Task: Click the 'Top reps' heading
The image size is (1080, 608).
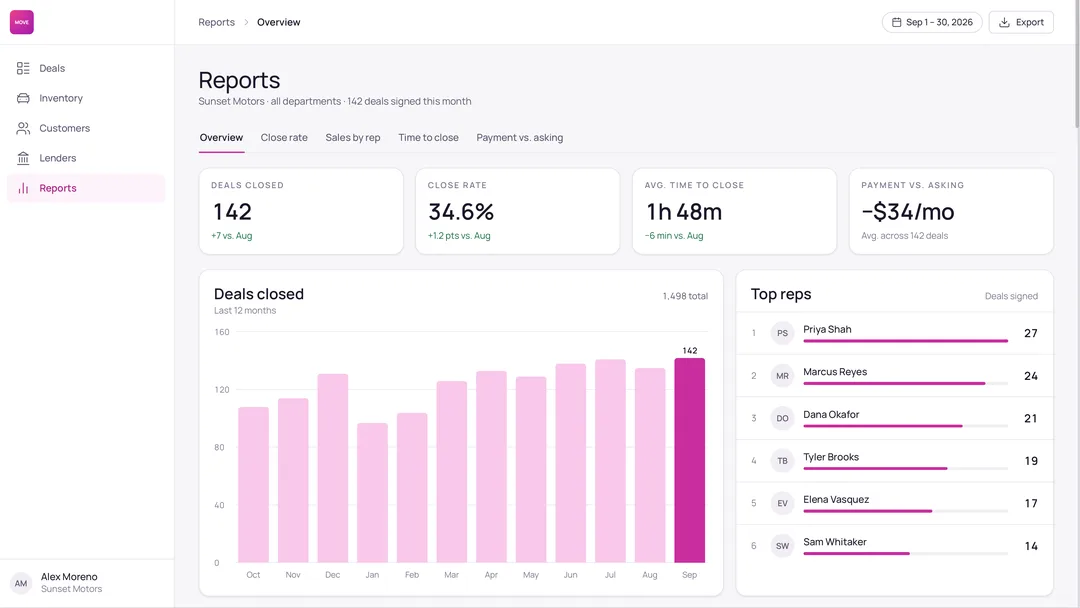Action: [780, 294]
